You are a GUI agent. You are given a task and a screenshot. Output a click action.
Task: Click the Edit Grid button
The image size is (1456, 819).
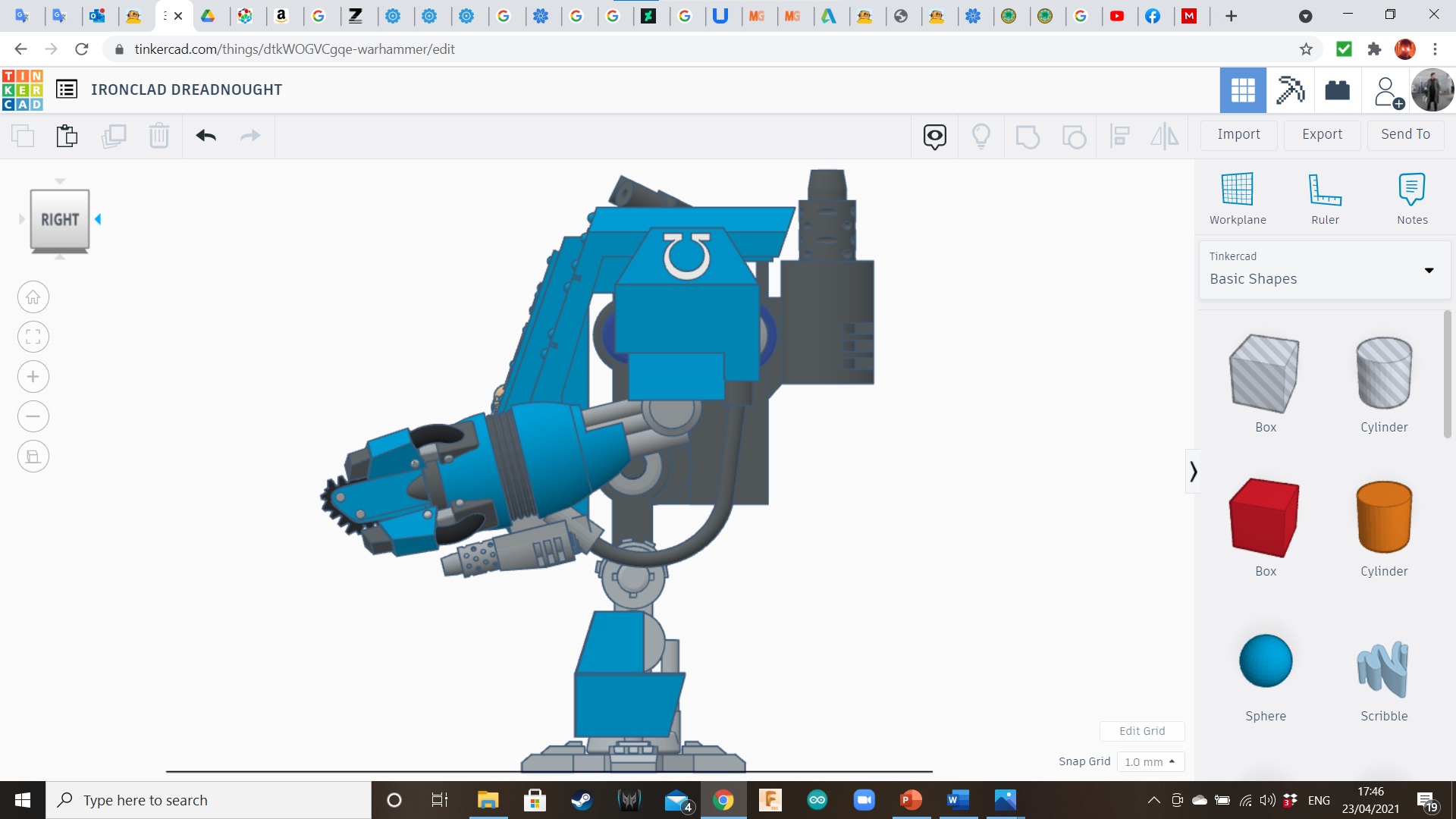[x=1141, y=730]
